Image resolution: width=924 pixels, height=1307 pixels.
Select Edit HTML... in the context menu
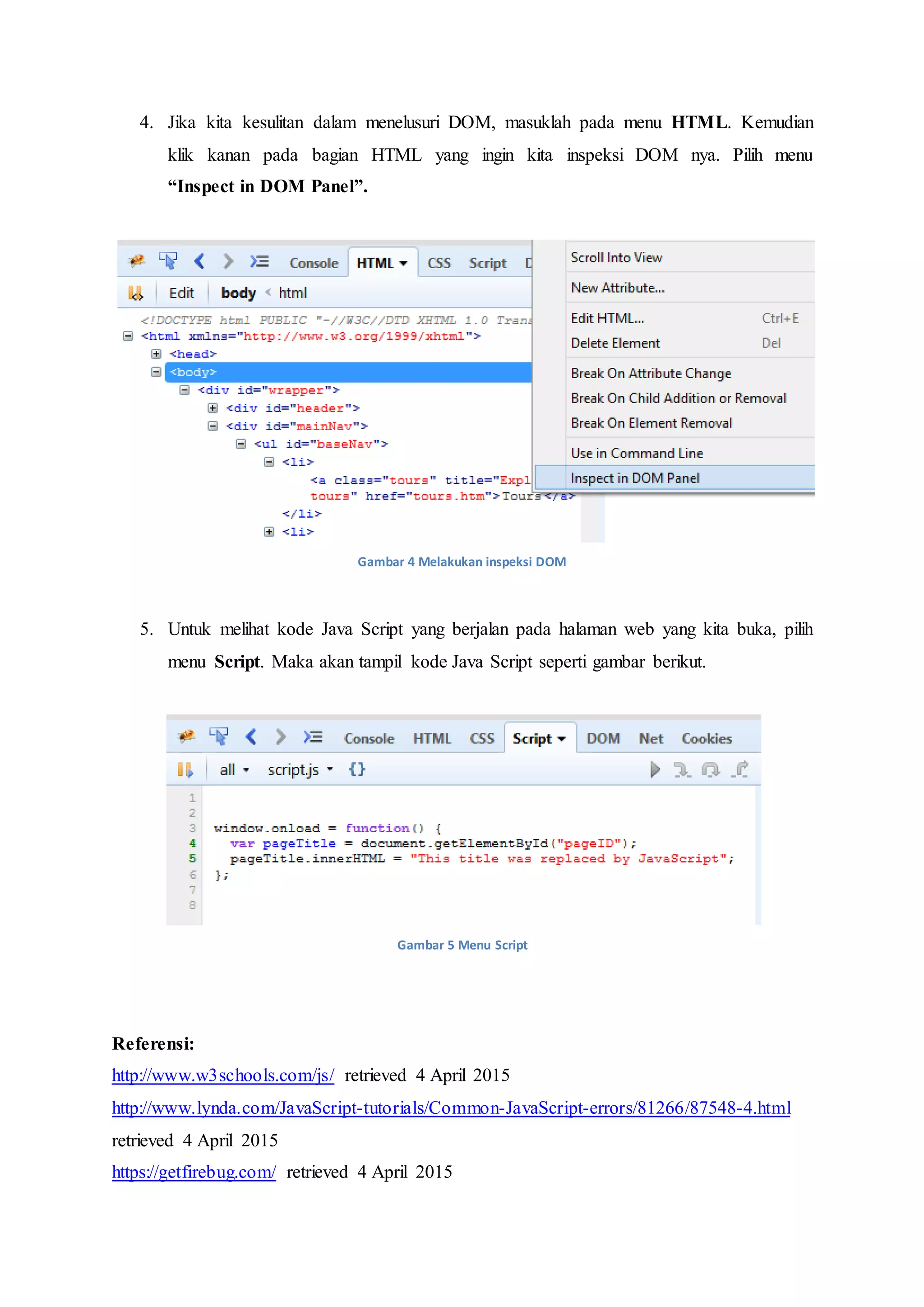[608, 318]
